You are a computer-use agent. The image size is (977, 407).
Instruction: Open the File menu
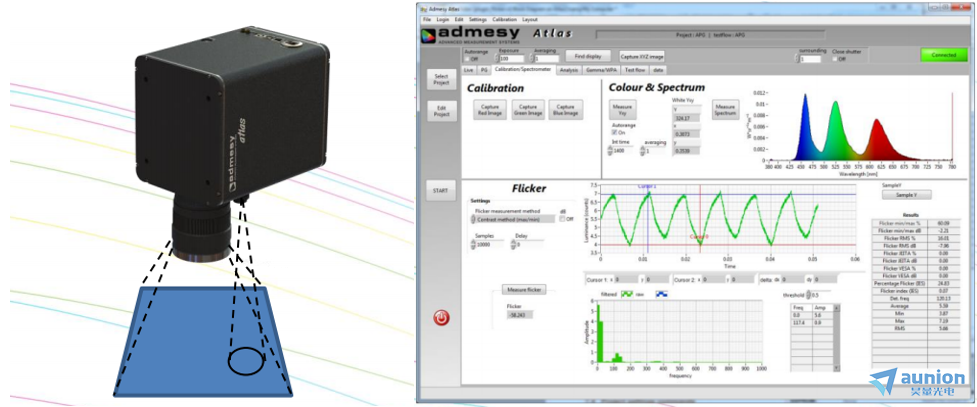(427, 20)
